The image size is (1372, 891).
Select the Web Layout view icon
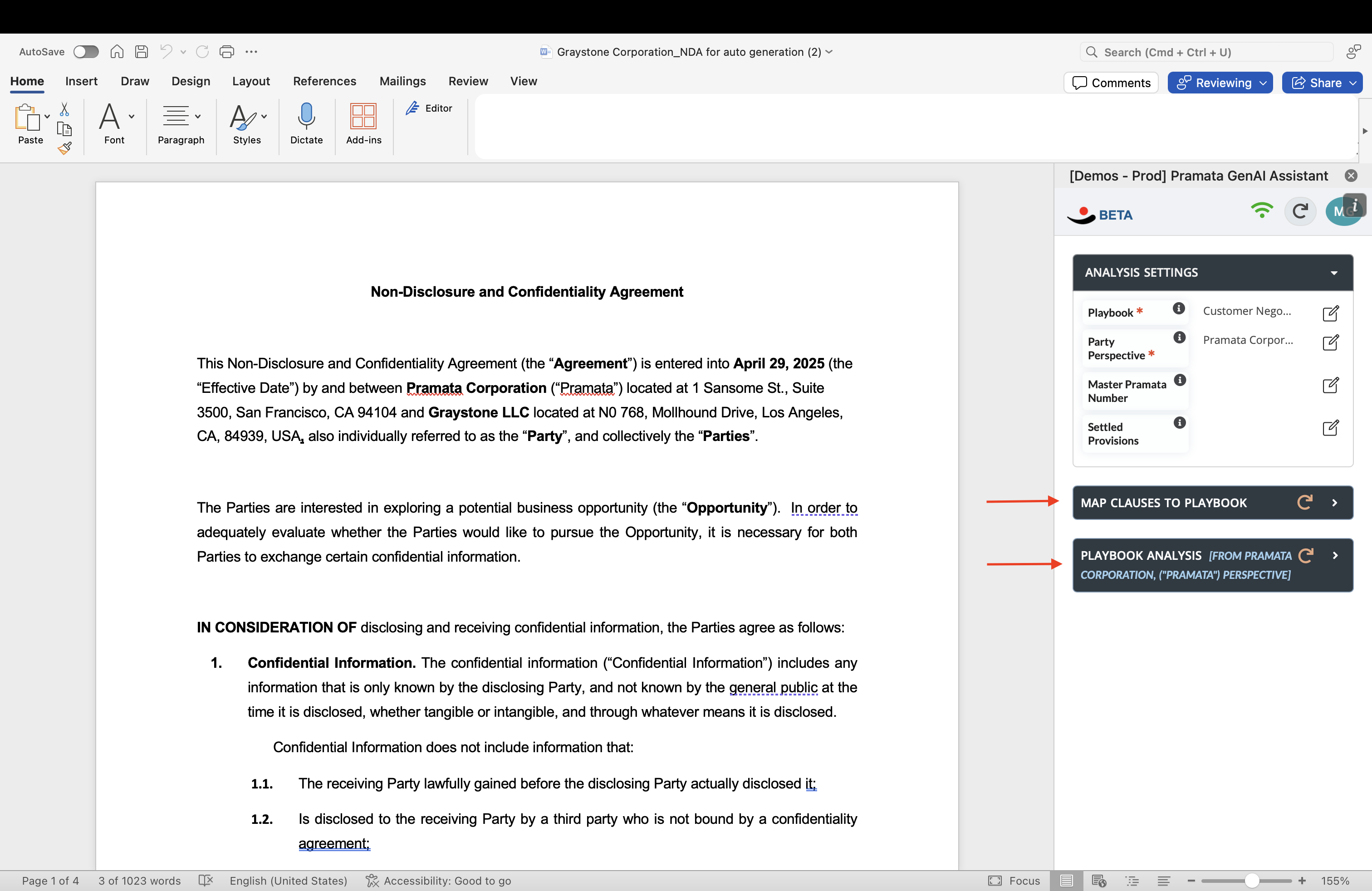(x=1099, y=881)
